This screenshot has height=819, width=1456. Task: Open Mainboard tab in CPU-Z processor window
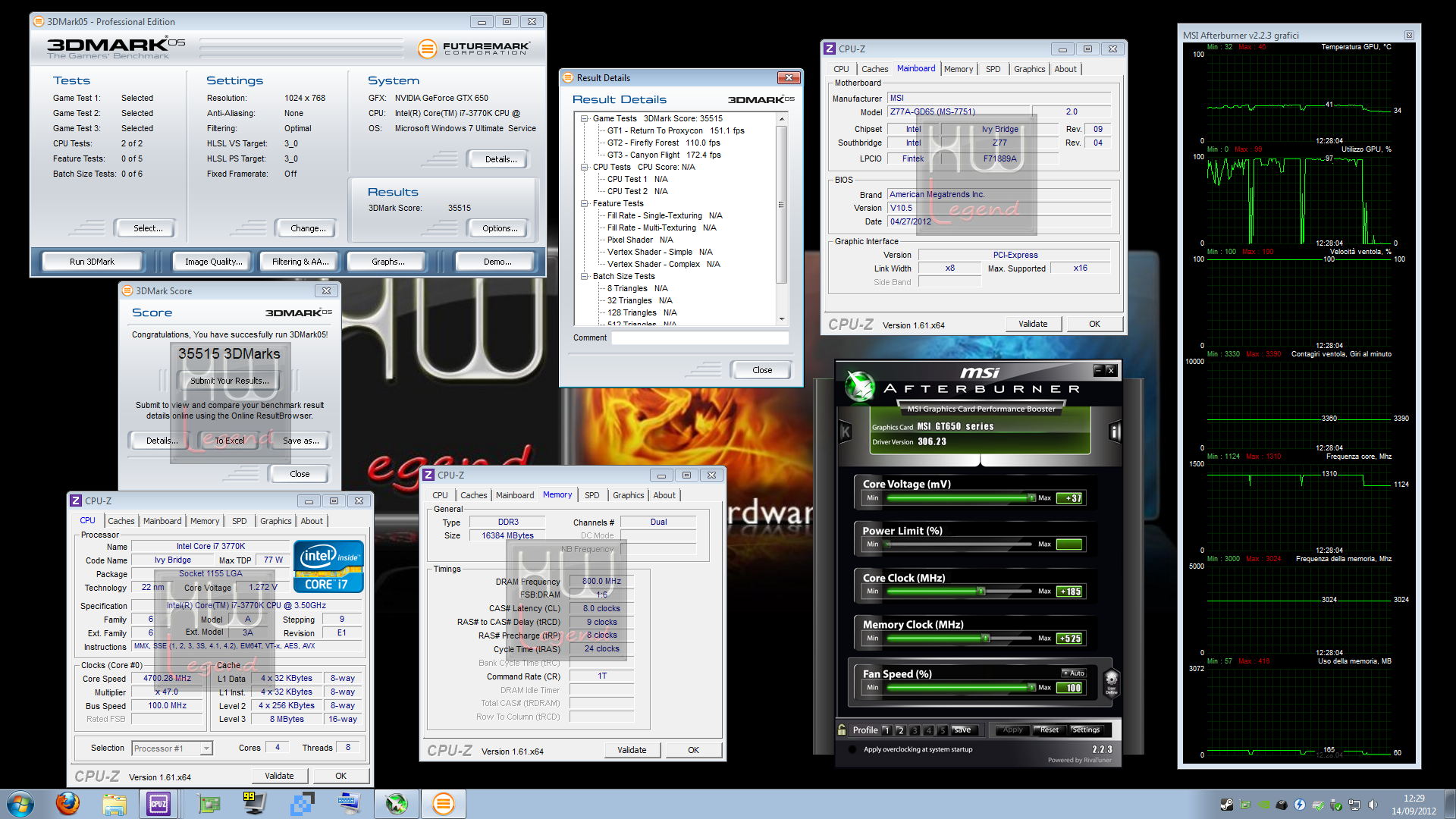tap(162, 521)
